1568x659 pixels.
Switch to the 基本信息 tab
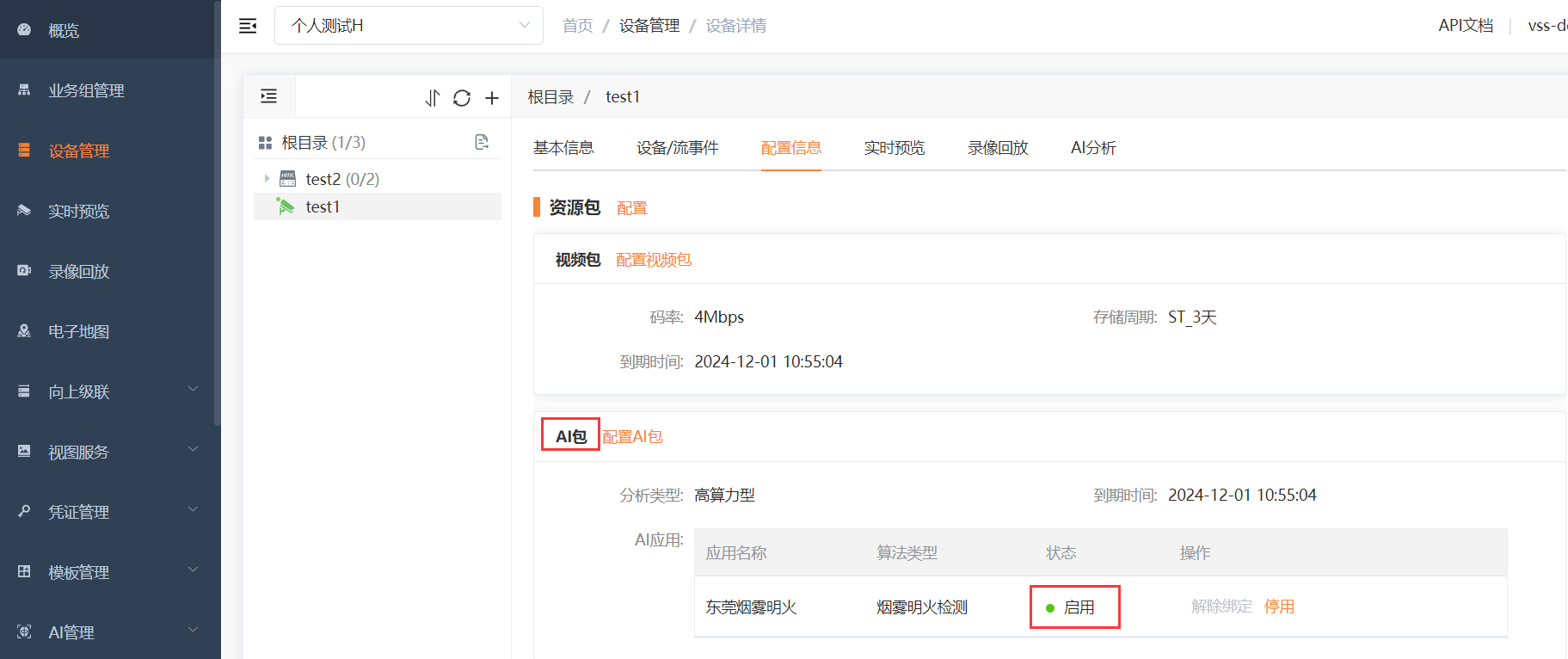pyautogui.click(x=563, y=148)
